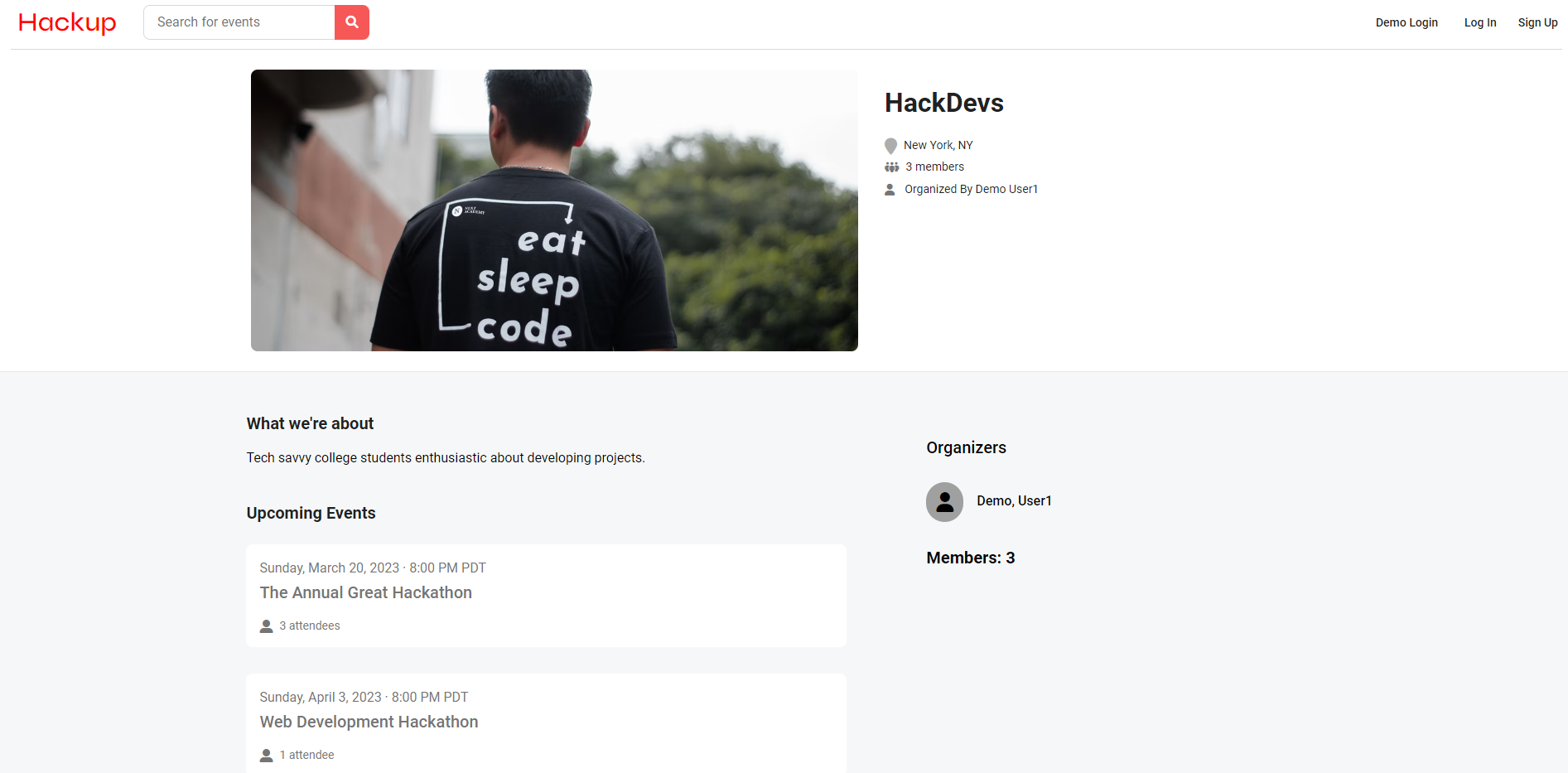The image size is (1568, 773).
Task: Click the Demo User1 organizer avatar
Action: pos(944,501)
